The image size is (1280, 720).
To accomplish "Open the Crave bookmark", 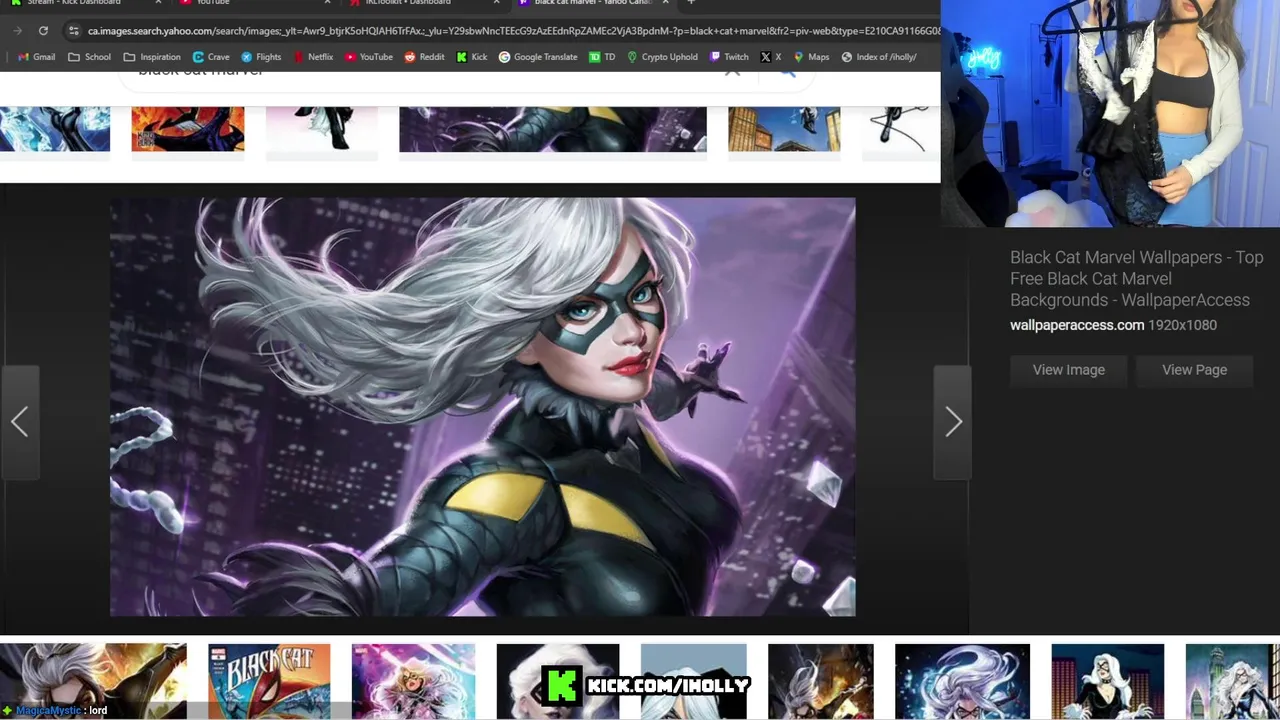I will [211, 57].
